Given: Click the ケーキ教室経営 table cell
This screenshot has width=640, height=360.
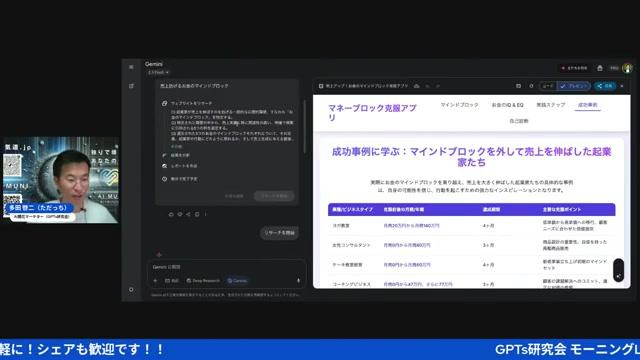Looking at the screenshot, I should pos(347,264).
